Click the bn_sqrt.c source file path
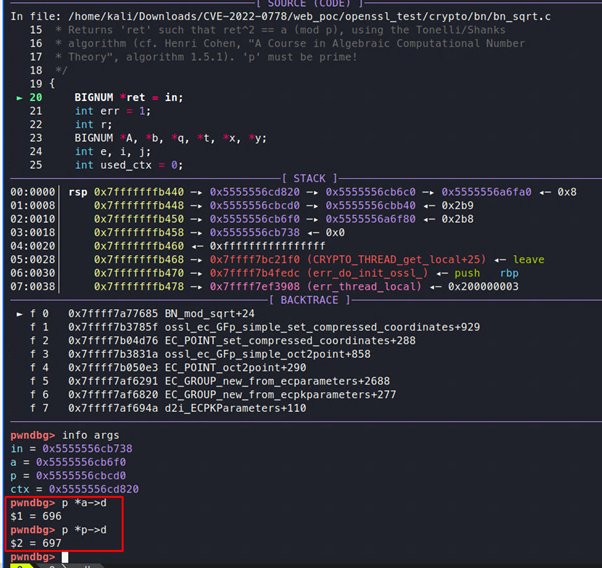Viewport: 602px width, 568px height. (x=309, y=17)
